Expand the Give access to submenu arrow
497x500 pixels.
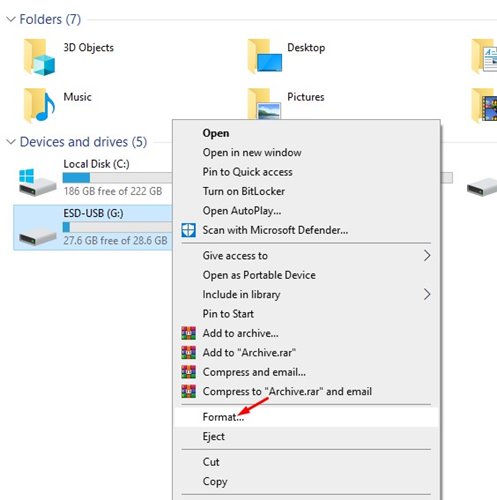[427, 256]
